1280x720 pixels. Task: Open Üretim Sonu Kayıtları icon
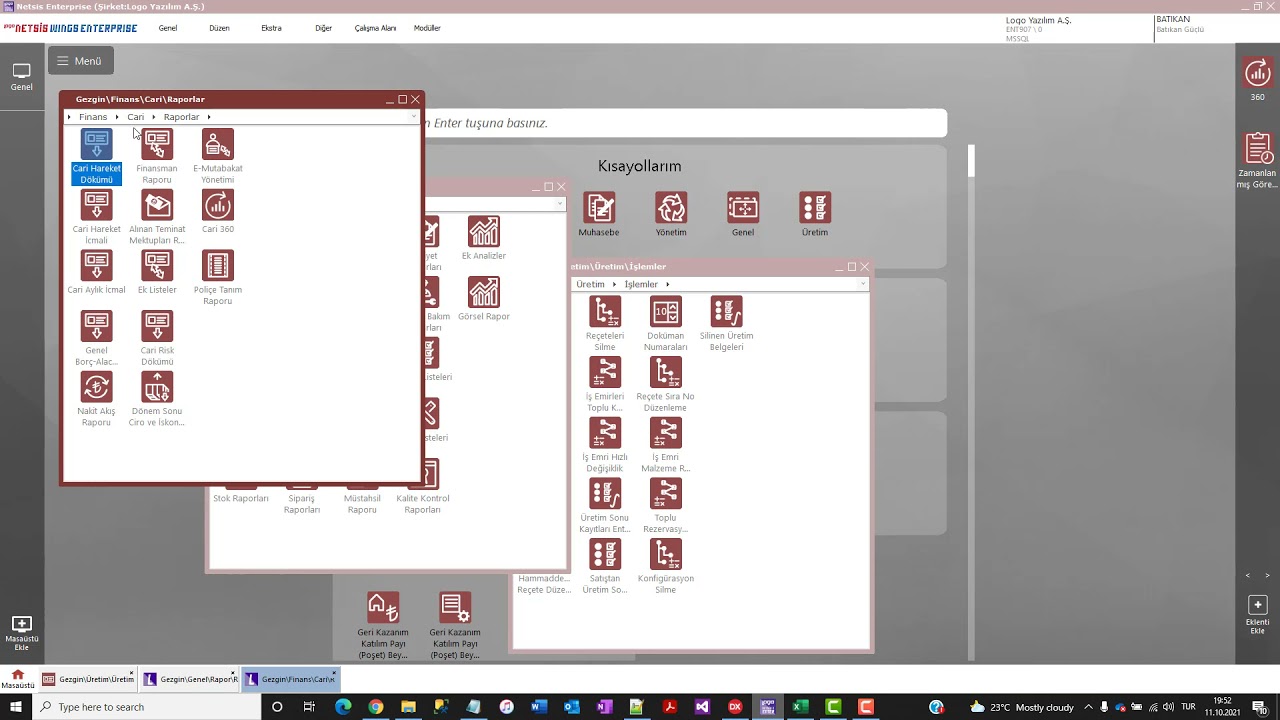coord(605,494)
